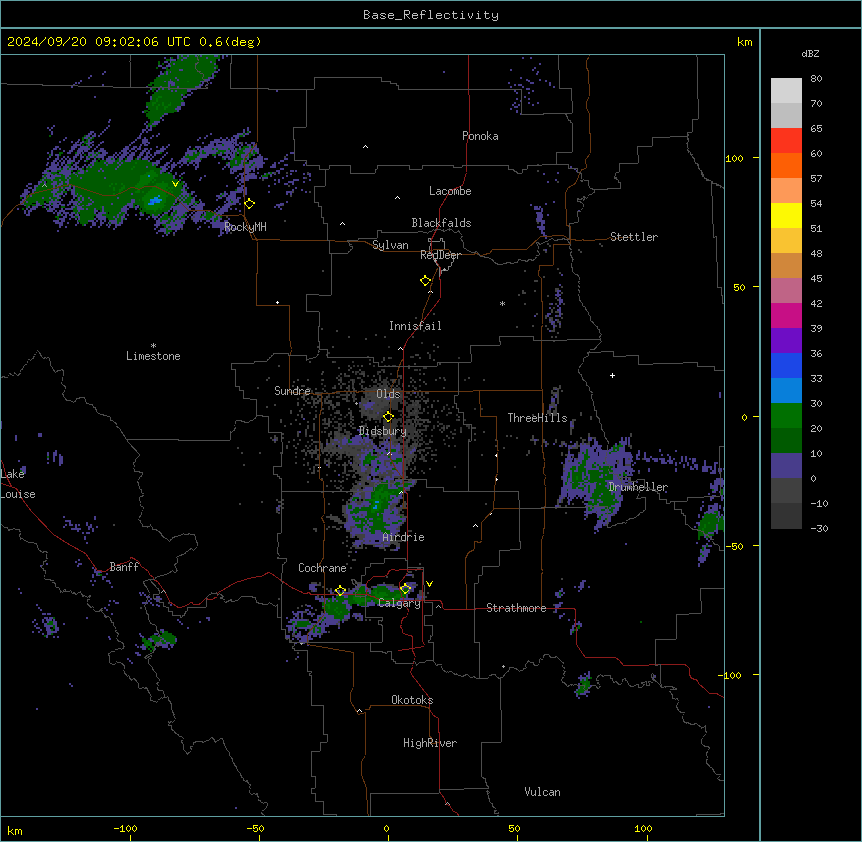
Task: Click the white asterisk above Limestone
Action: [153, 346]
